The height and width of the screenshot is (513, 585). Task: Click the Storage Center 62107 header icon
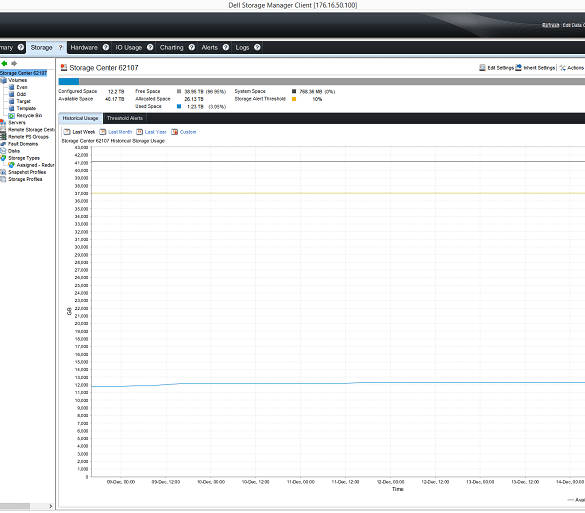(64, 68)
